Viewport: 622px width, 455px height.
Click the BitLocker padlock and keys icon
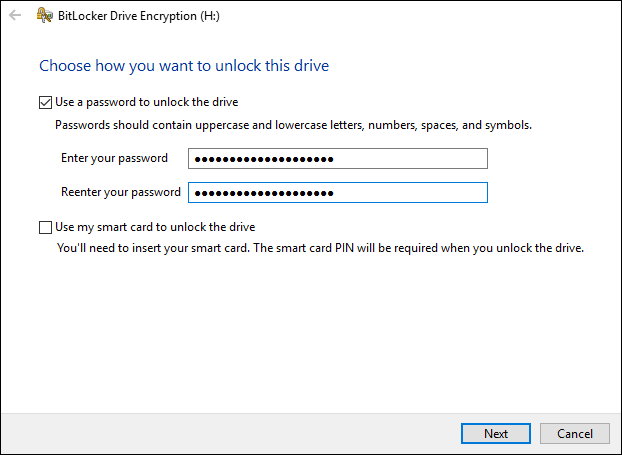(45, 15)
